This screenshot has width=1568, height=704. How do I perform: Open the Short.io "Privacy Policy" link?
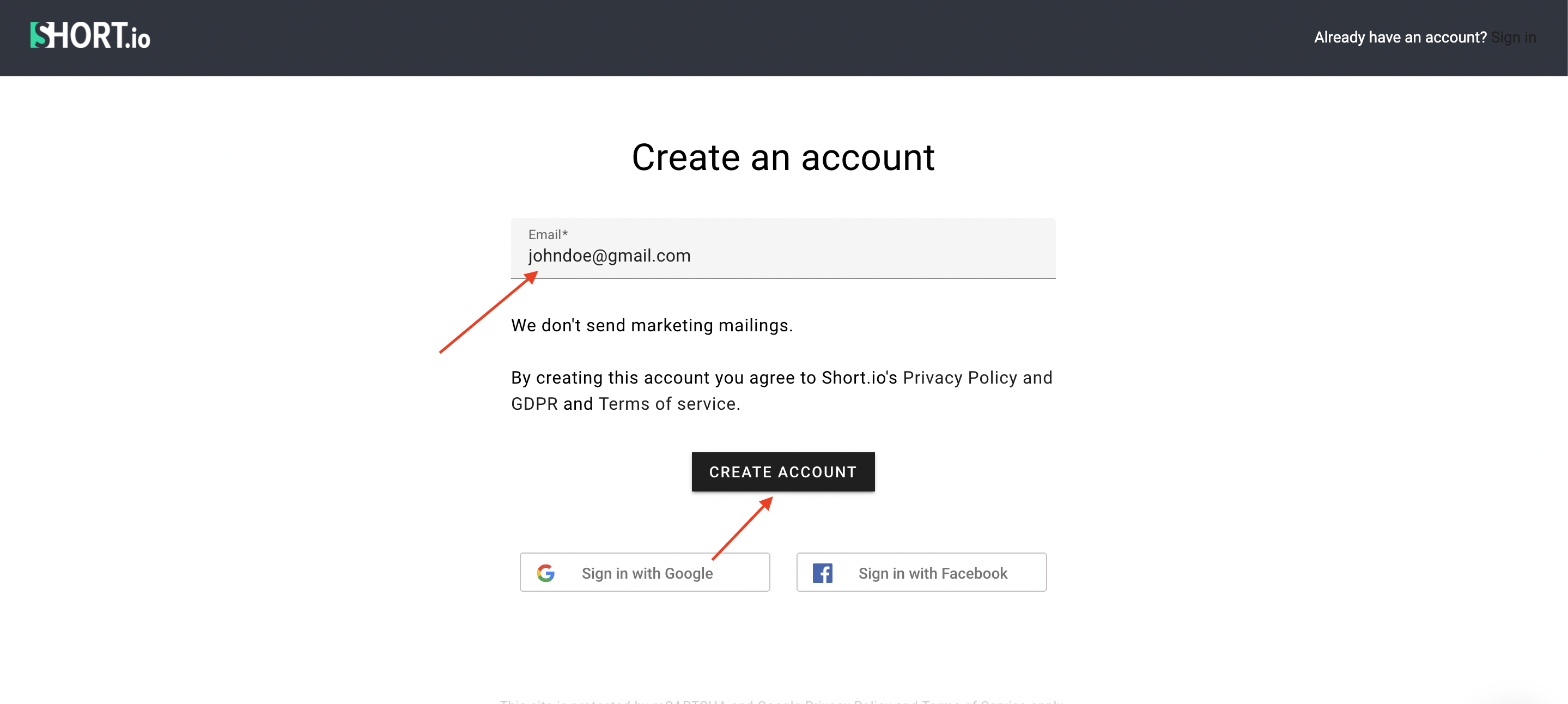960,378
